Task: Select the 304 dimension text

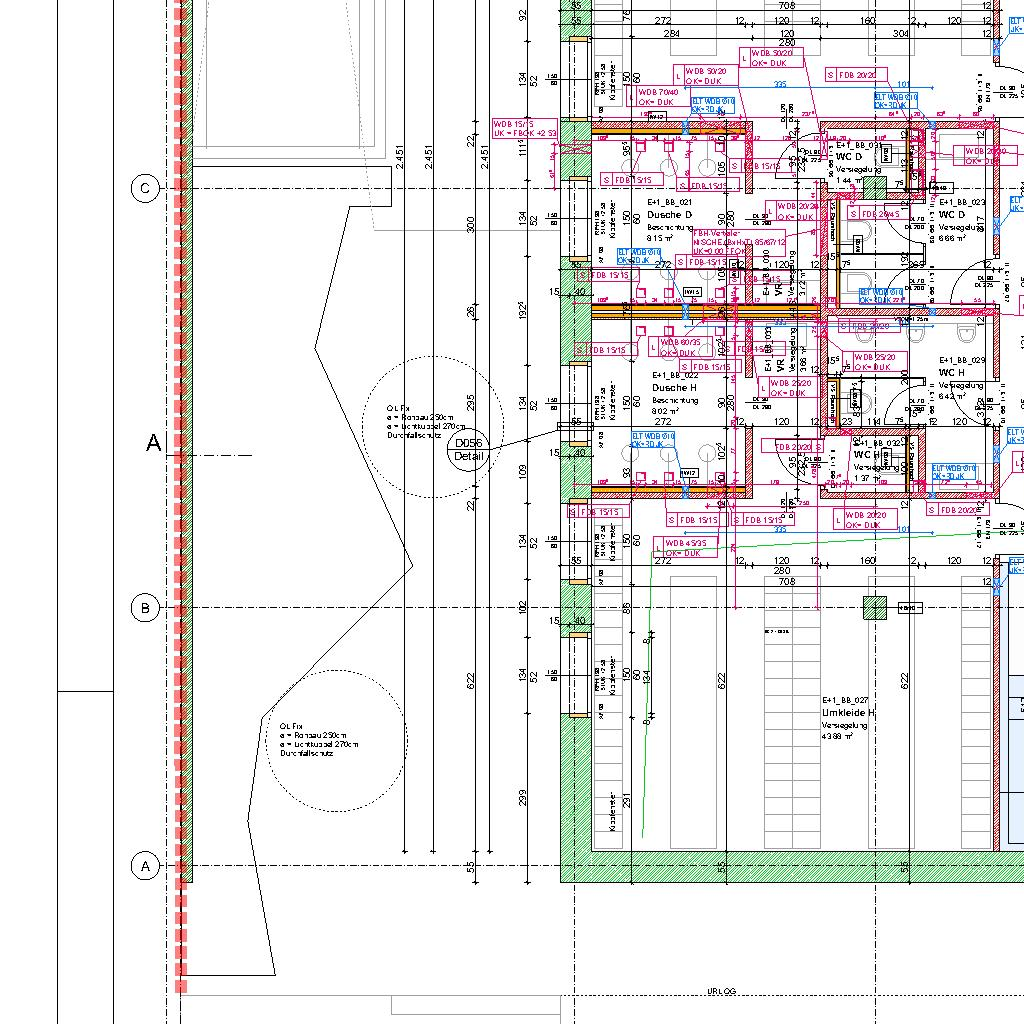Action: click(901, 33)
